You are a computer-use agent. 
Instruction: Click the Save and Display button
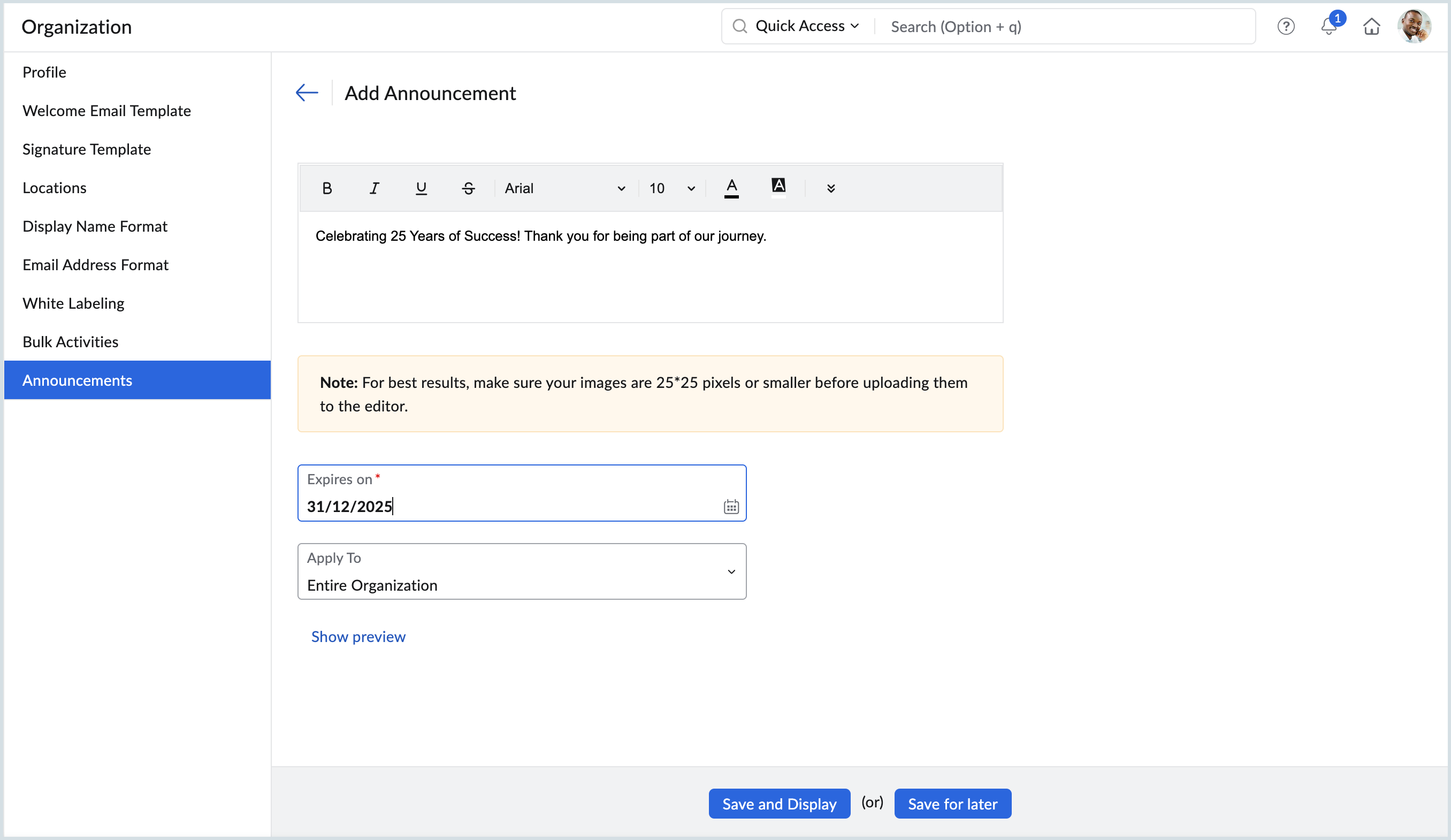(x=779, y=804)
